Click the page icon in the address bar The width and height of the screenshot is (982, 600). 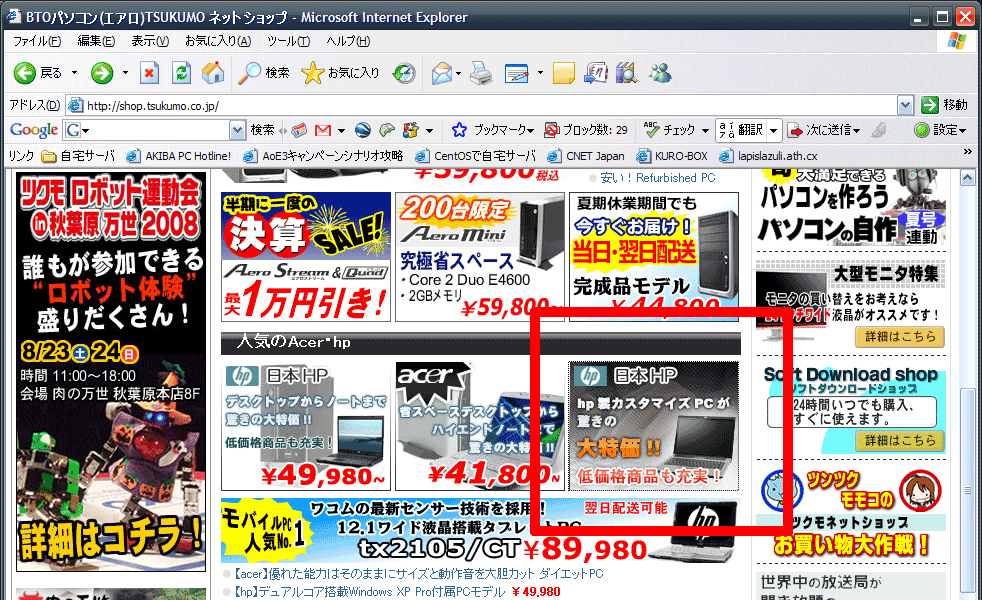point(75,105)
